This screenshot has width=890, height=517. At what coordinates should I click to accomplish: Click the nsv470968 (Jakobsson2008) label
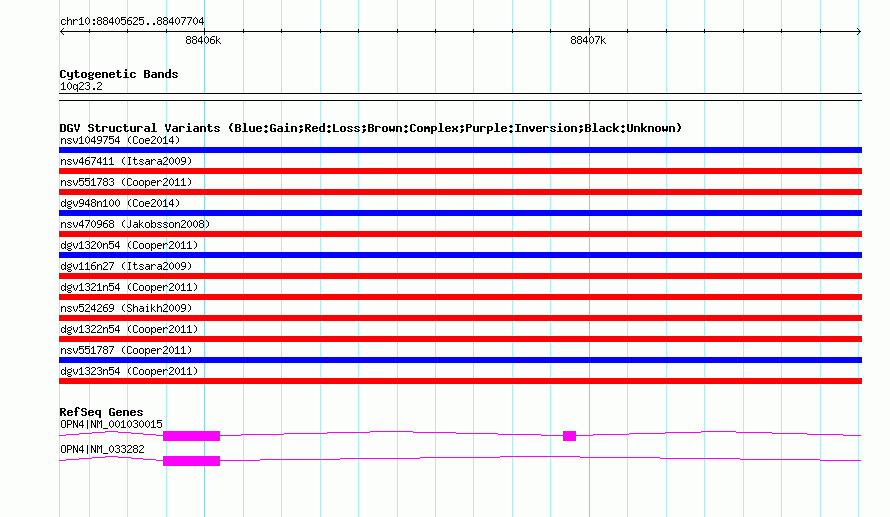coord(135,224)
